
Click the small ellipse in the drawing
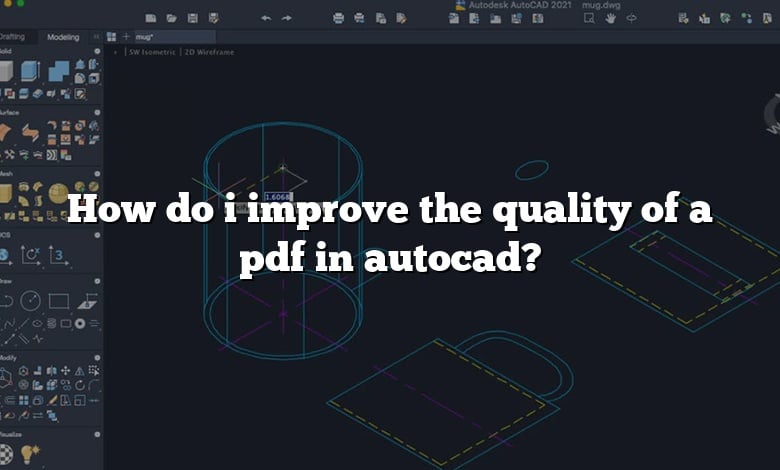[x=532, y=170]
